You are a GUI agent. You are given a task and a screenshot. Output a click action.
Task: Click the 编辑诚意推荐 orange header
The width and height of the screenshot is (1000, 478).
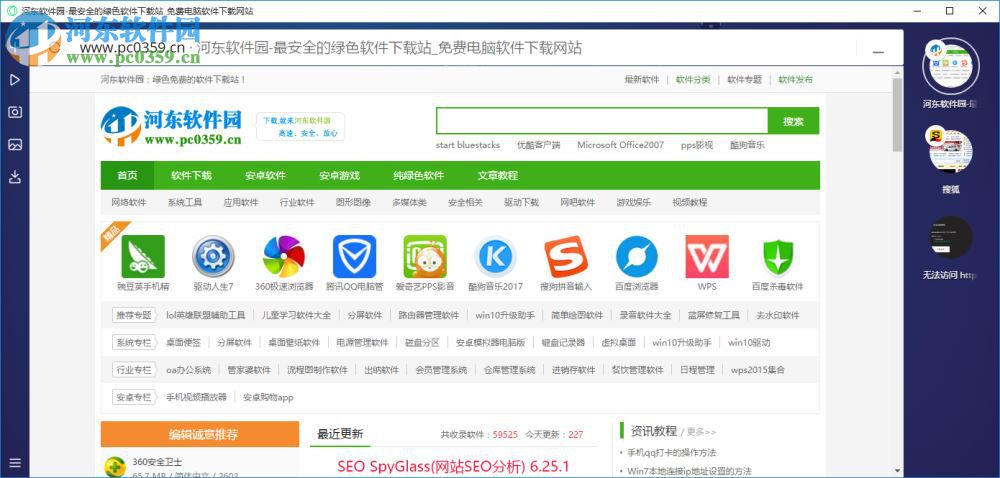200,434
